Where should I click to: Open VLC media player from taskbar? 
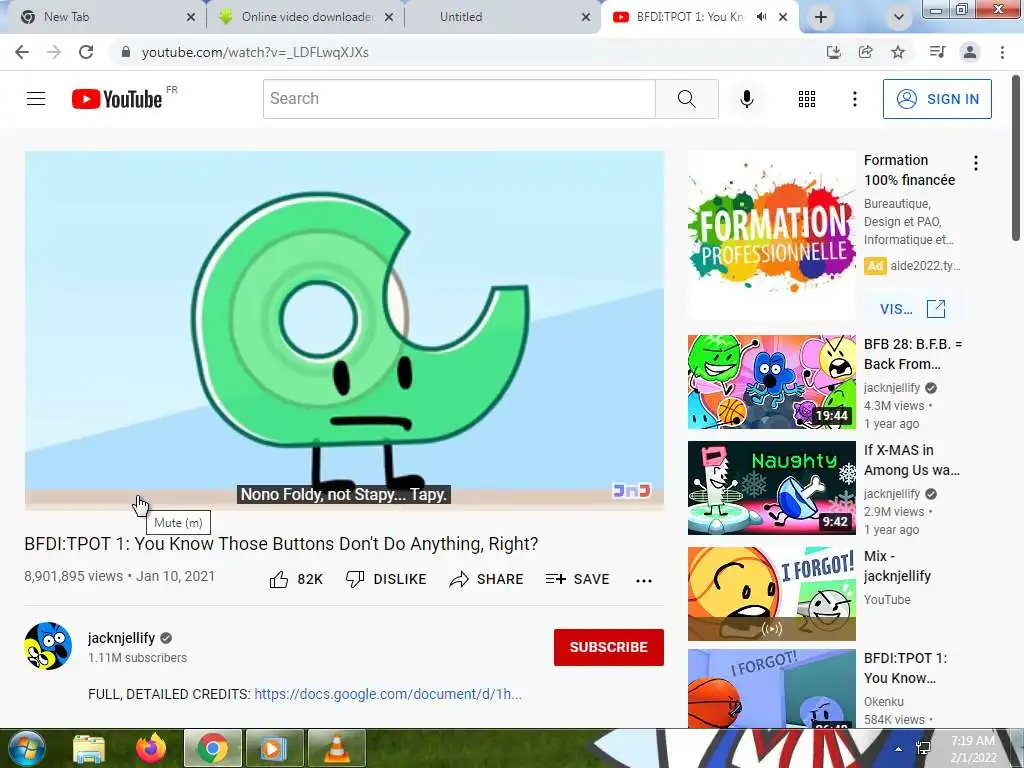336,748
